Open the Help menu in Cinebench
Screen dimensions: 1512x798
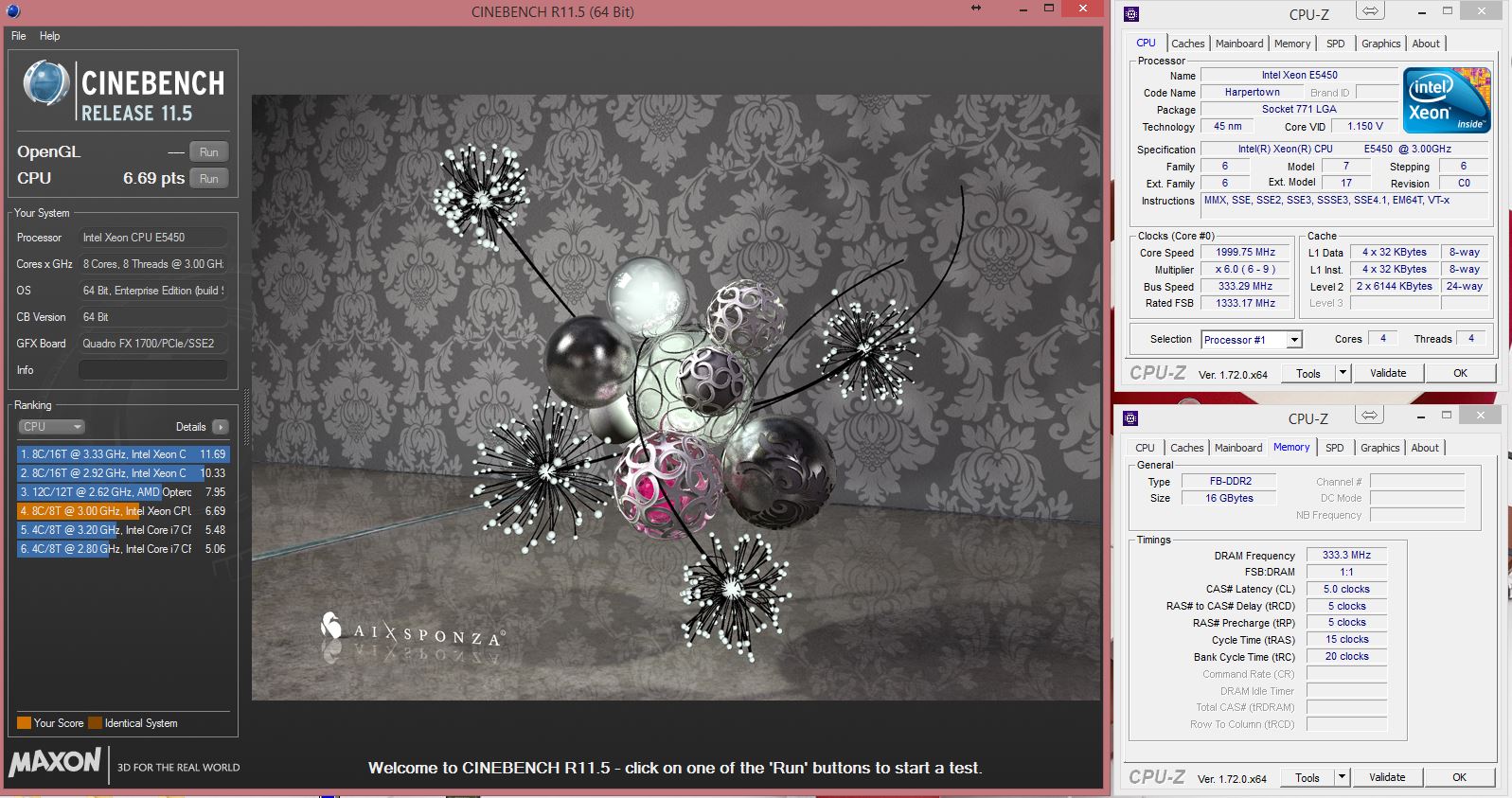point(49,36)
